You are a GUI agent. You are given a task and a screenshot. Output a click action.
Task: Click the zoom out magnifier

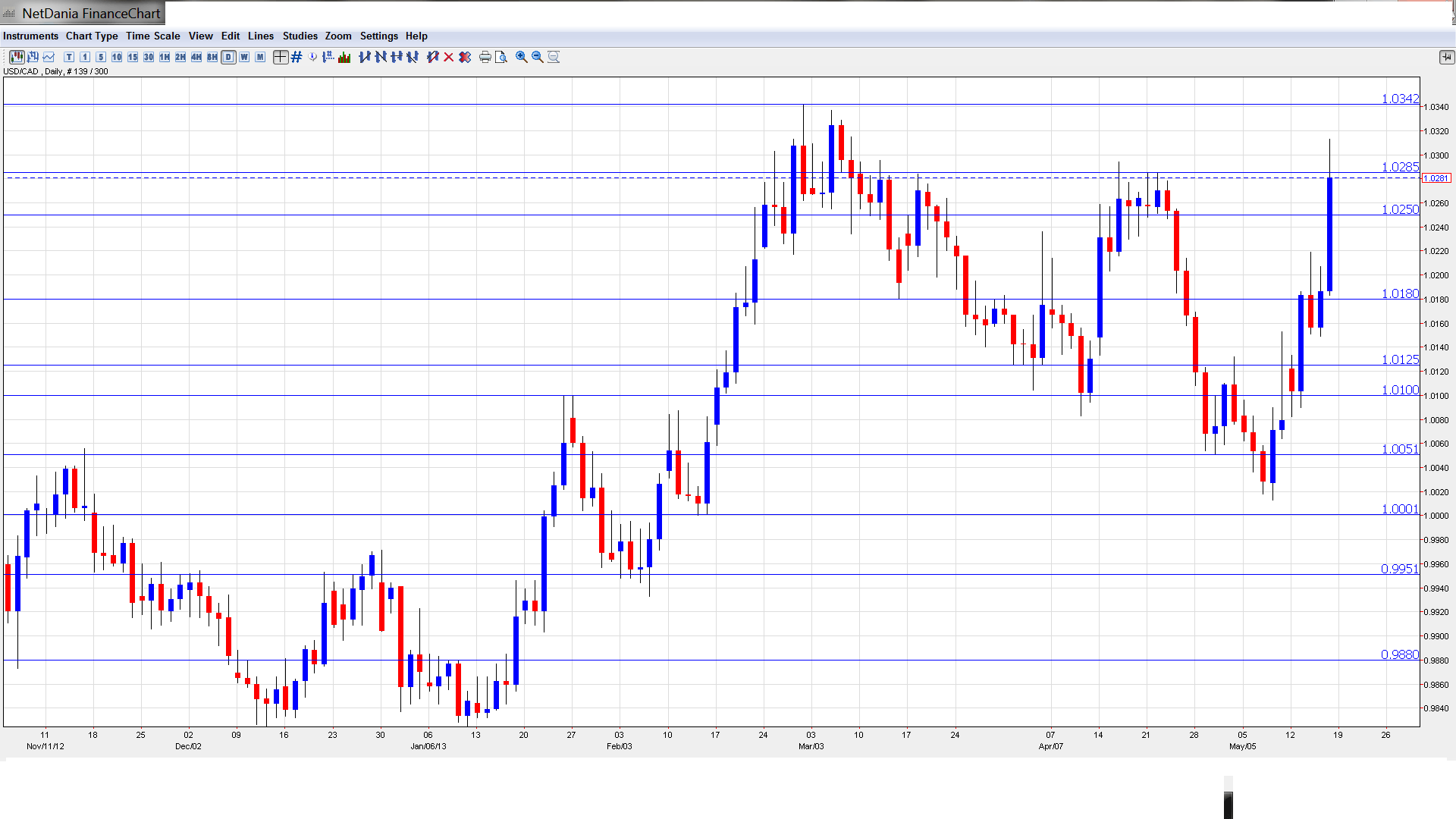click(538, 57)
